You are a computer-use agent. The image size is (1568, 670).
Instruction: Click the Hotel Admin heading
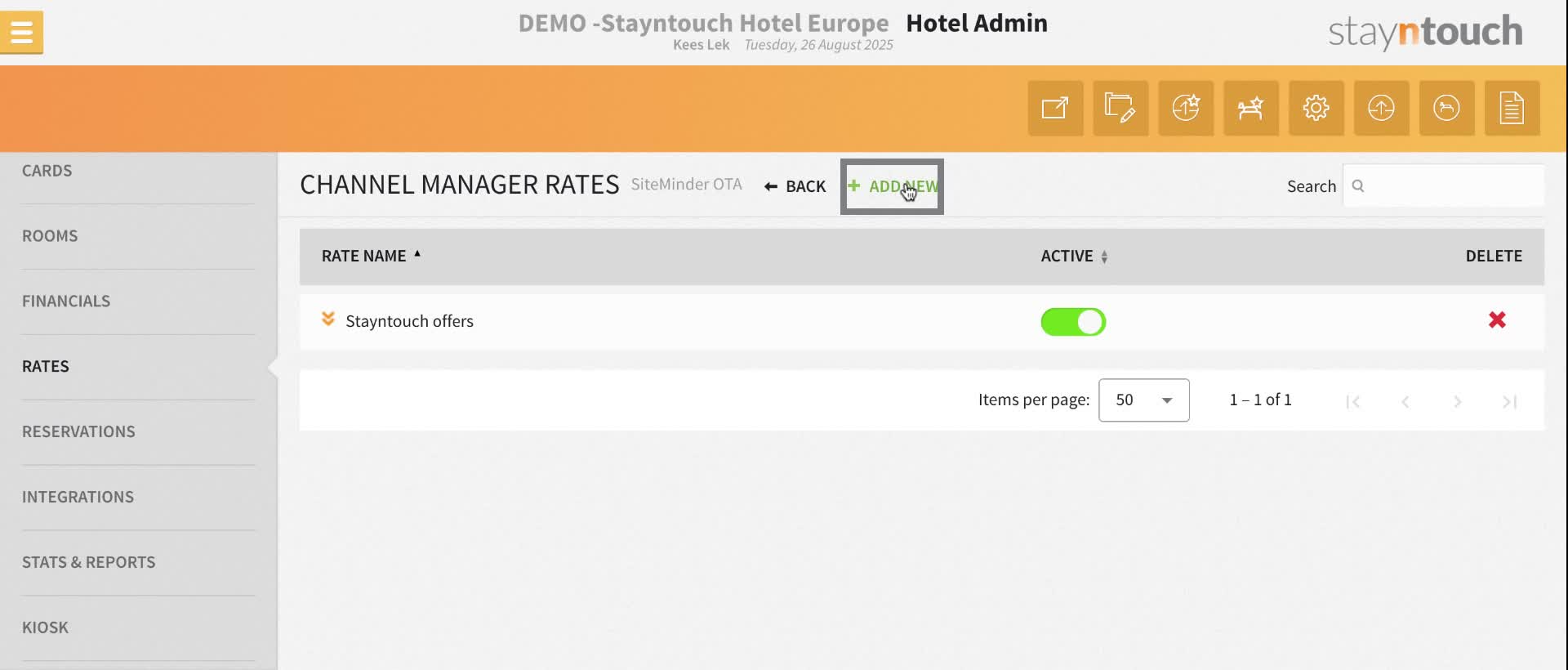(x=977, y=23)
